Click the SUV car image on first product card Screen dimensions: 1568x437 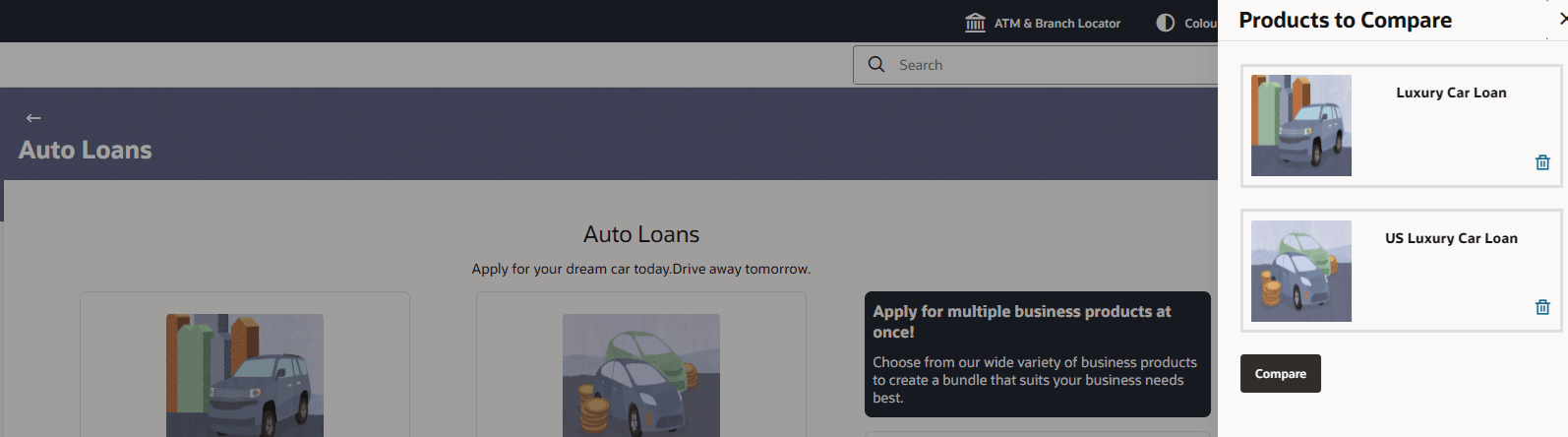[x=245, y=375]
